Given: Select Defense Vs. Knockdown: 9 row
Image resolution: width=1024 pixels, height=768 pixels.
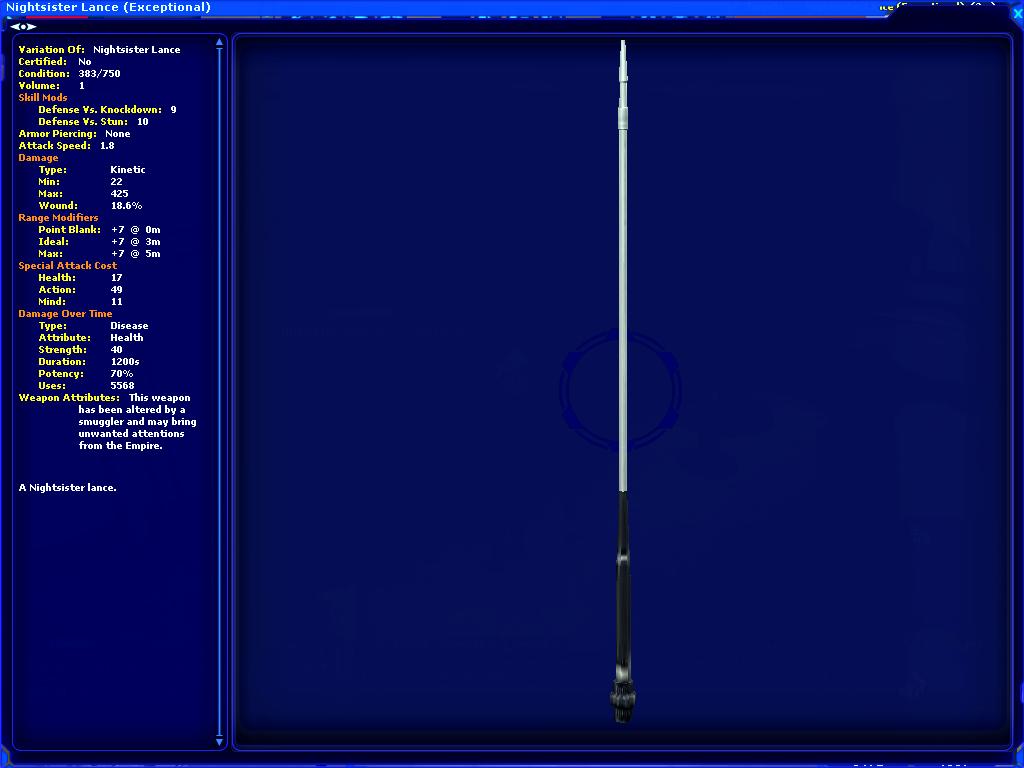Looking at the screenshot, I should point(107,110).
